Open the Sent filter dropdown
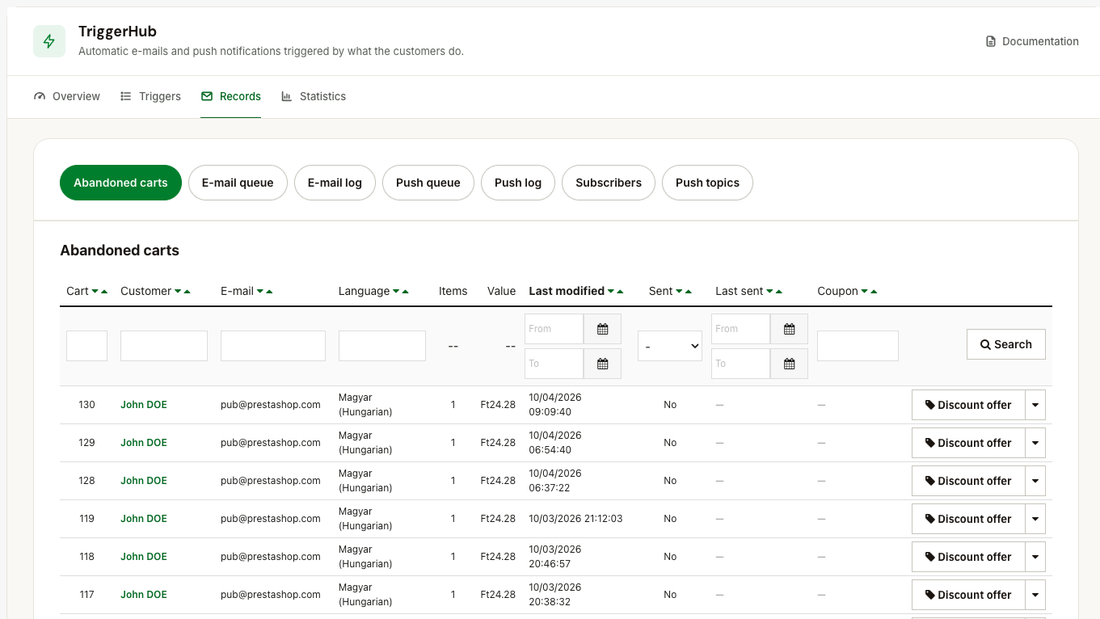 [x=670, y=346]
